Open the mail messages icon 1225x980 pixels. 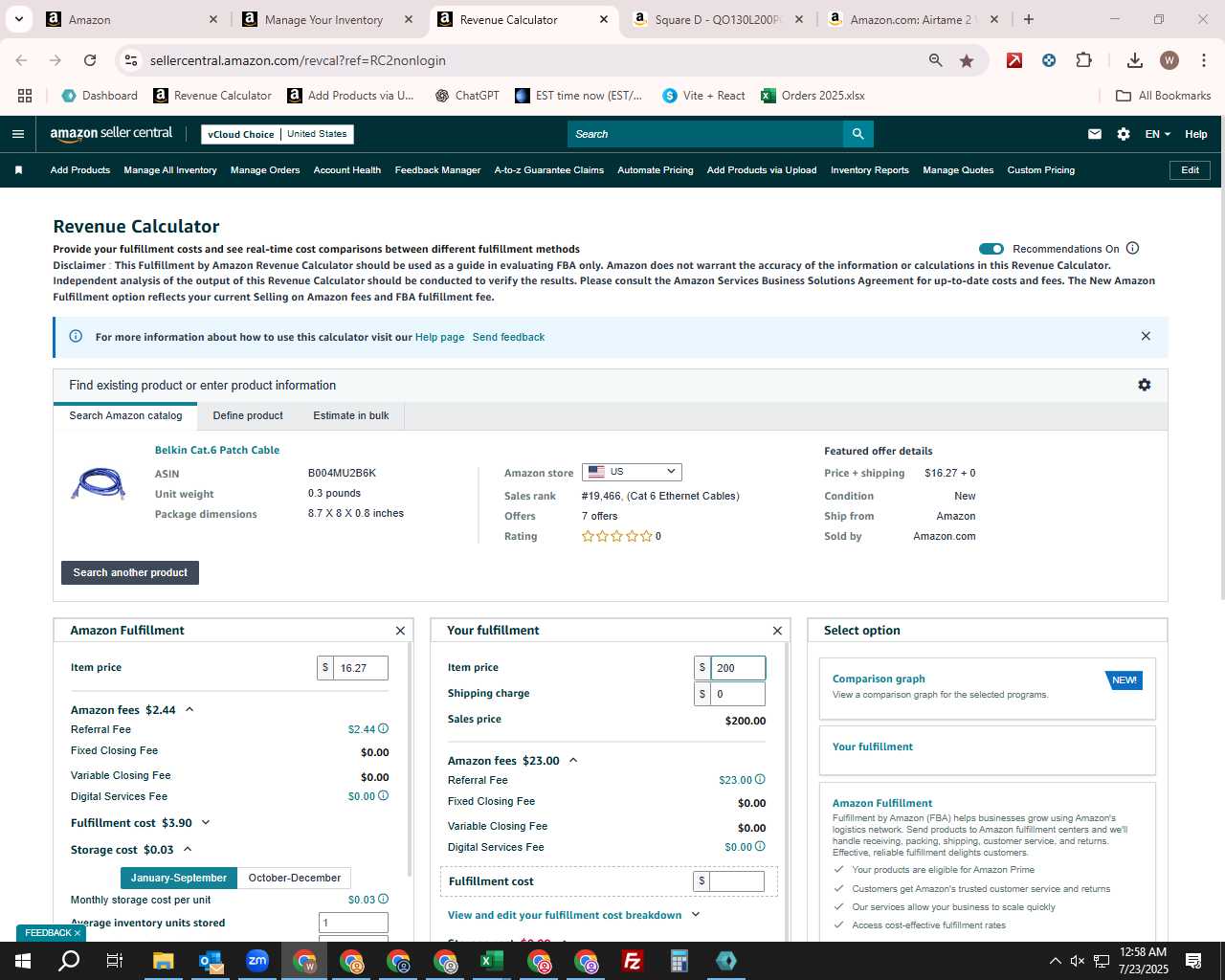(x=1095, y=134)
